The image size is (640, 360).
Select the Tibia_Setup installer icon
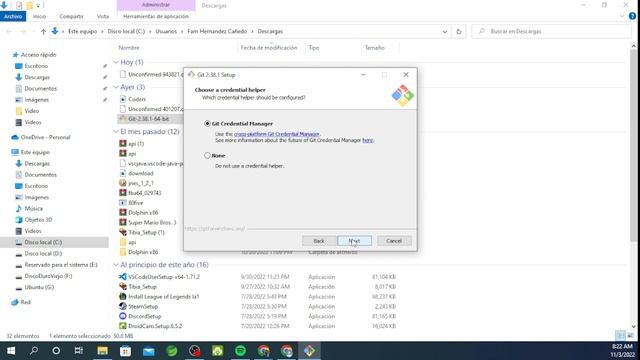[122, 287]
